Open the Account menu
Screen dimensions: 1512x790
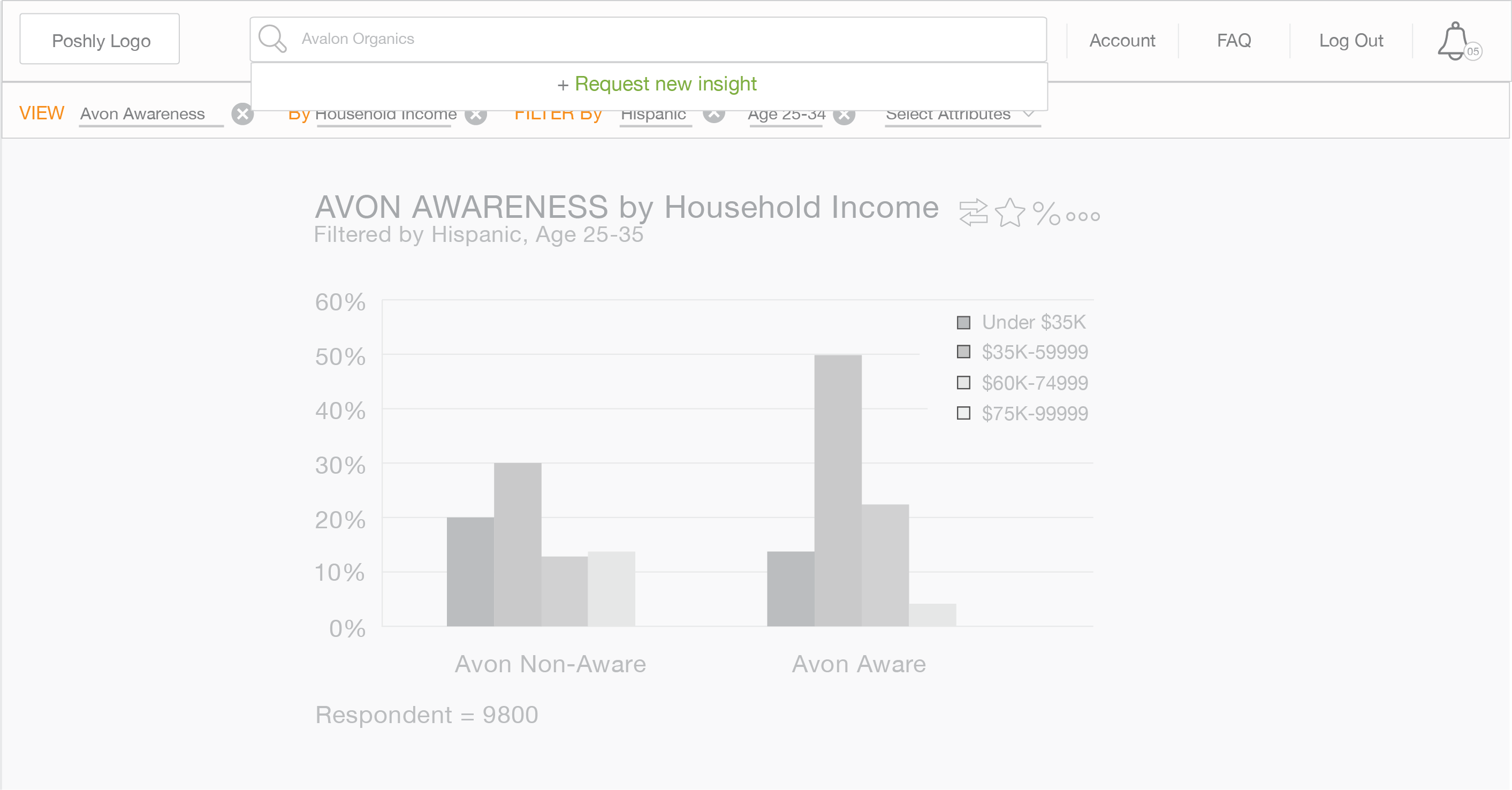point(1122,41)
